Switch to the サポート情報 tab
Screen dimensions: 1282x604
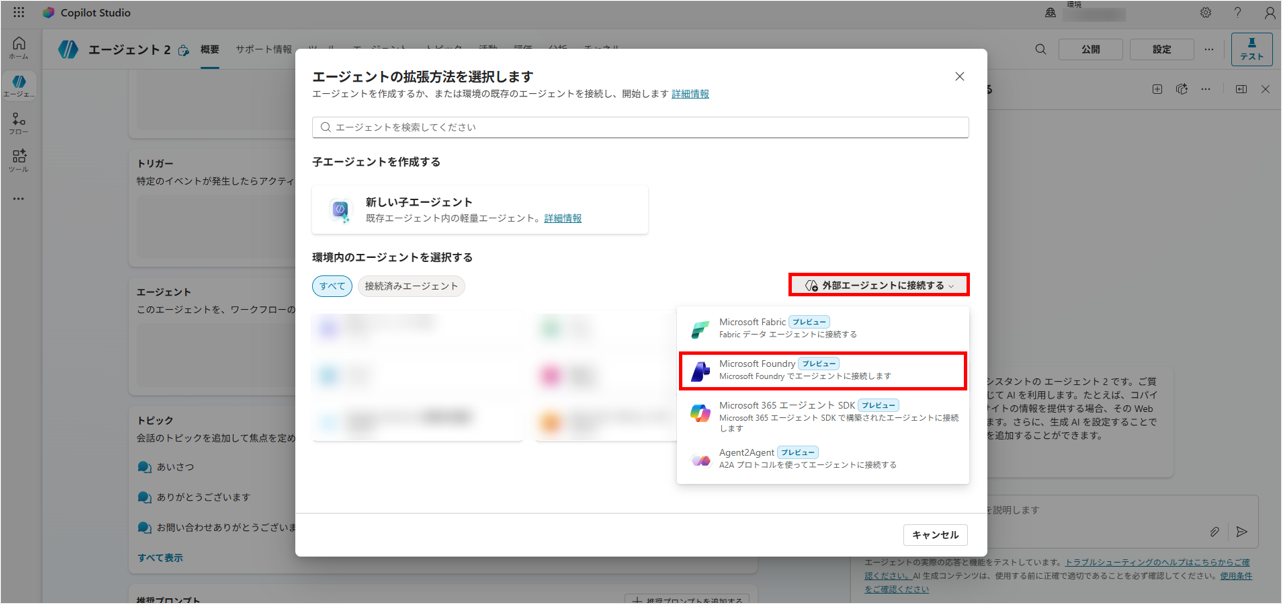[x=264, y=49]
